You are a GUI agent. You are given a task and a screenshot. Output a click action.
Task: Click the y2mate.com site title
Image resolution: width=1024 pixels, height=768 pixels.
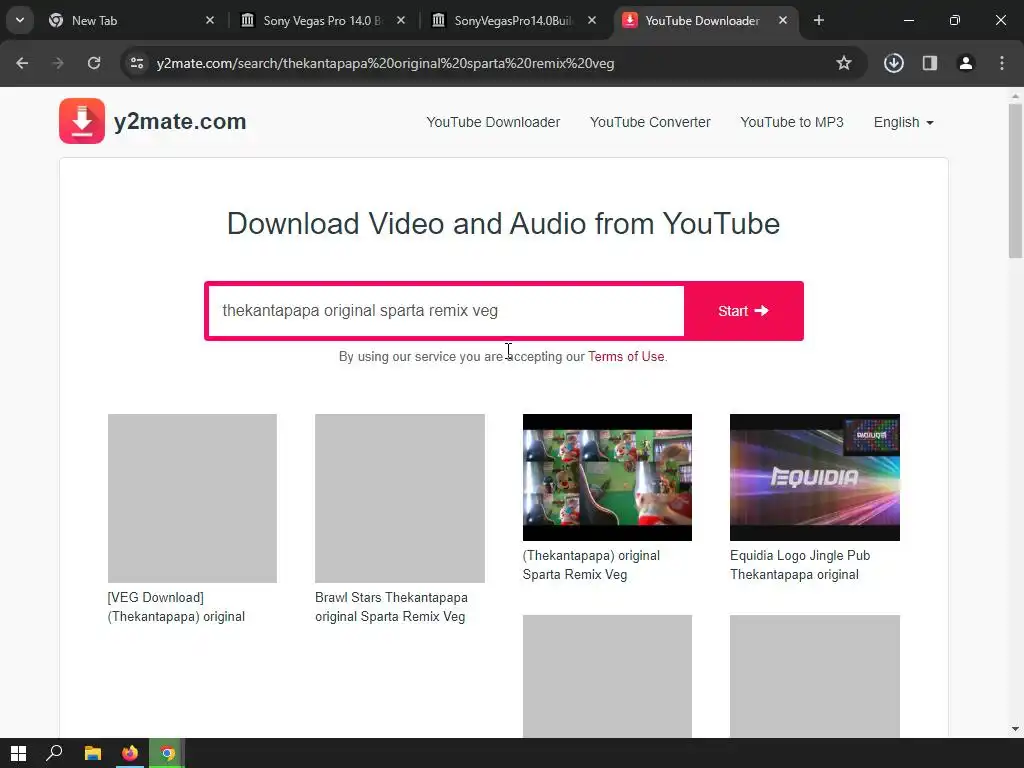tap(180, 121)
